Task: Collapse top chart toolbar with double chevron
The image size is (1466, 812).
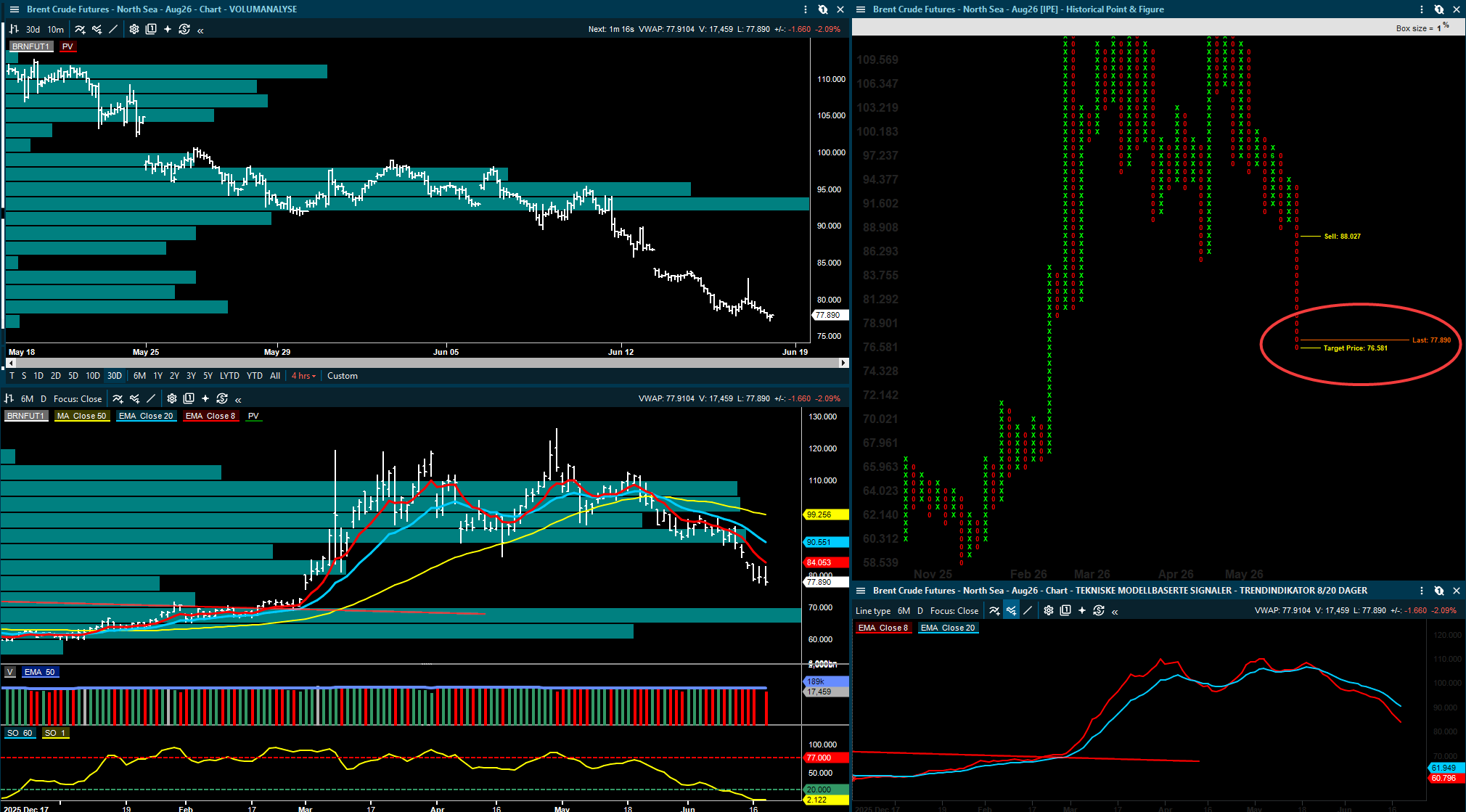Action: [200, 30]
